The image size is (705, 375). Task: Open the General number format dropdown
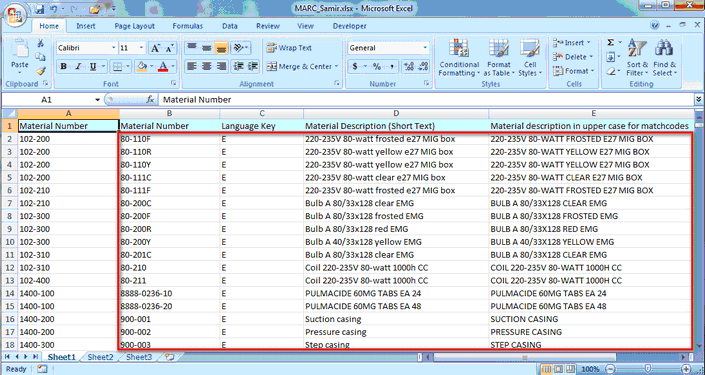click(425, 48)
